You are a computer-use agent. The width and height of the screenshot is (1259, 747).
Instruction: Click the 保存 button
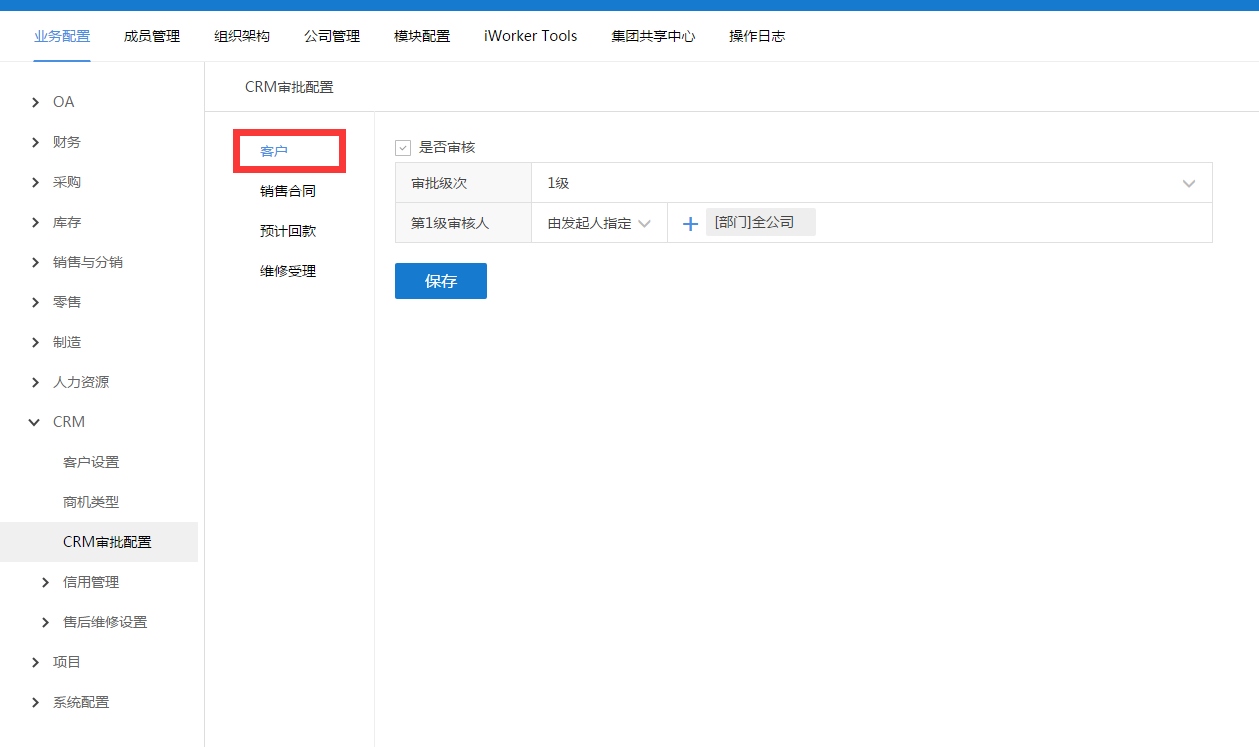440,281
